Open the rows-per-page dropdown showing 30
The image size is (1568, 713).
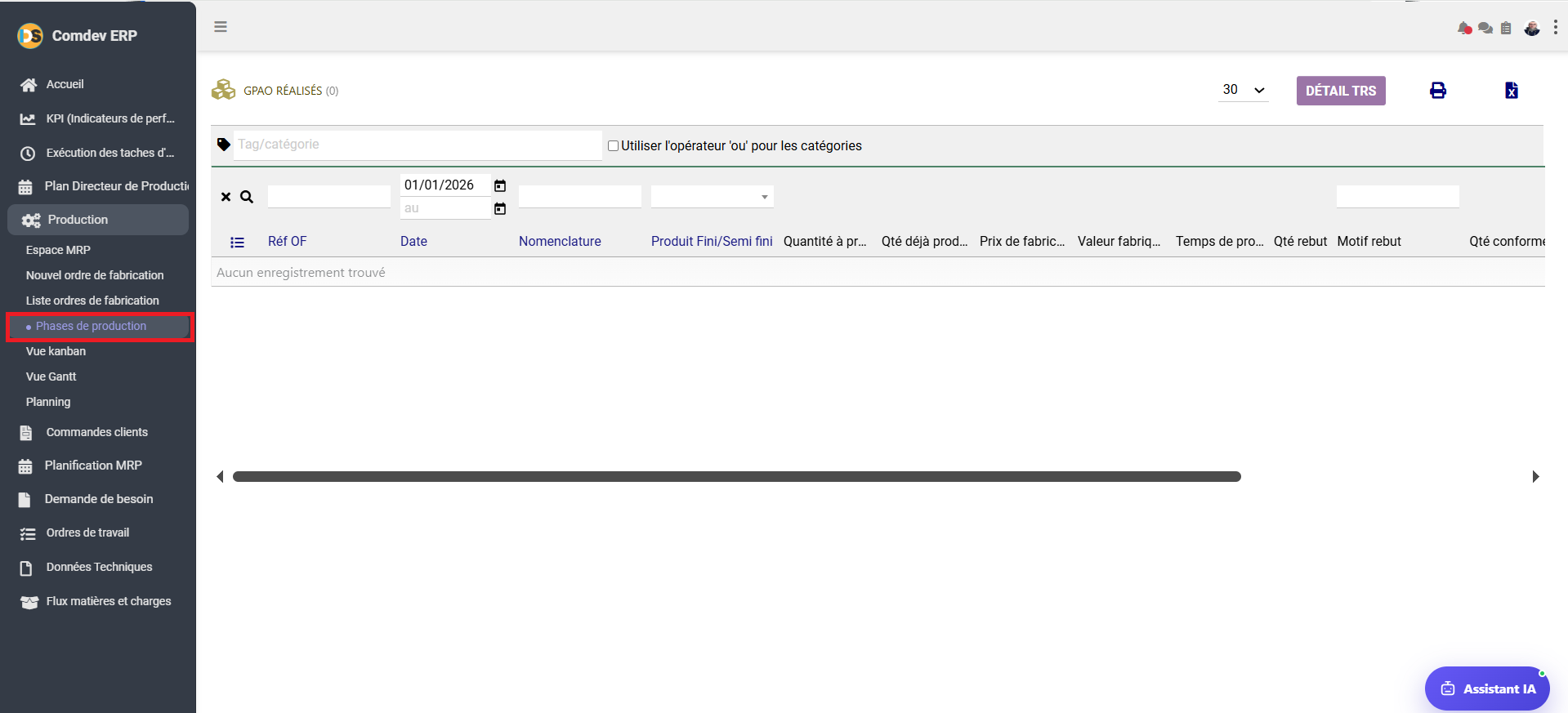[x=1244, y=90]
